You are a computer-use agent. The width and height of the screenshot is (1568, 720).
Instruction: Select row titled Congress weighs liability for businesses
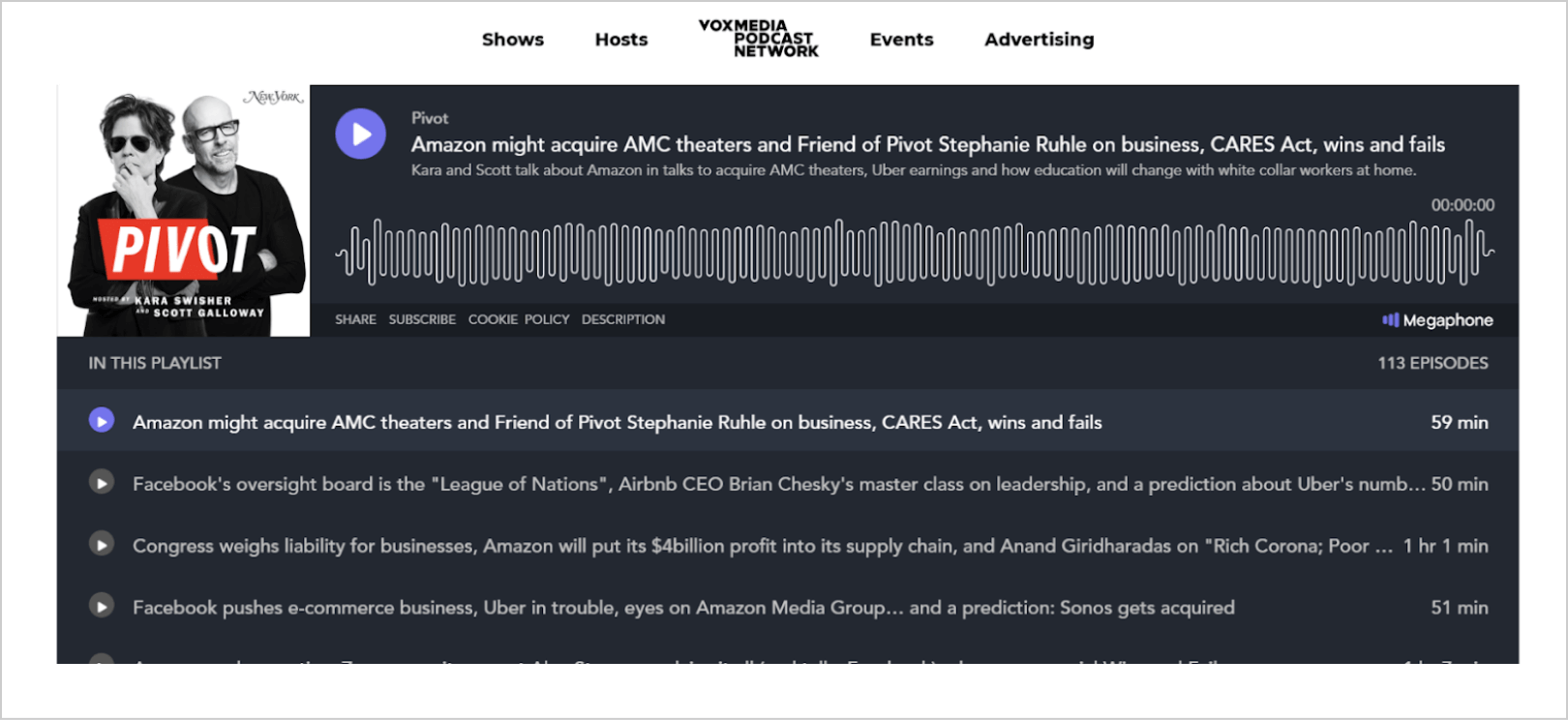coord(788,545)
